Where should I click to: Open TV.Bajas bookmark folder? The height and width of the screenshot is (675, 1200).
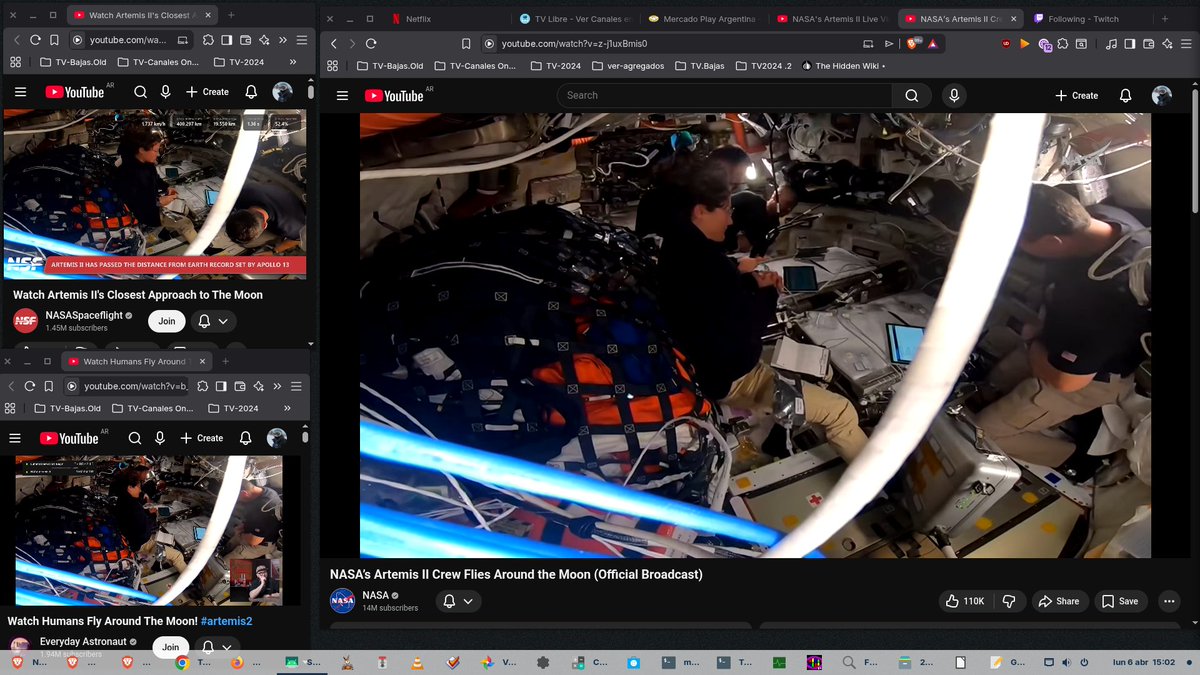(x=698, y=66)
